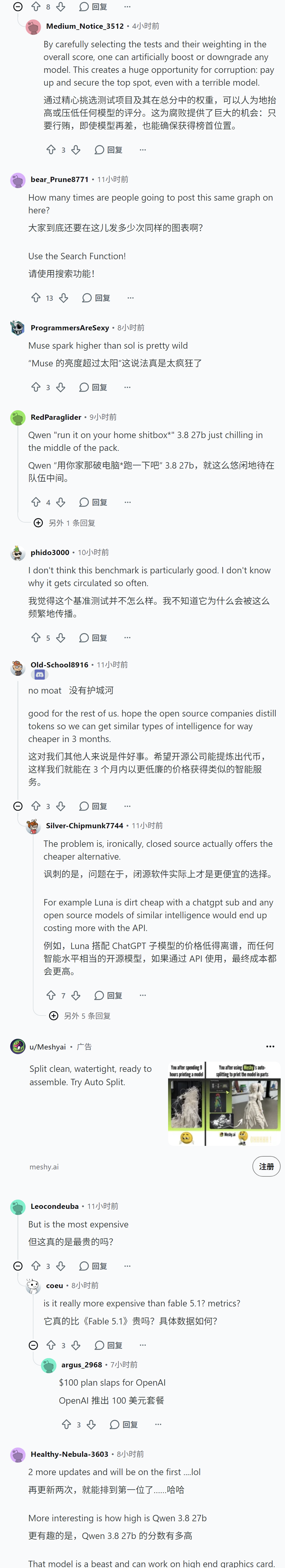Image resolution: width=285 pixels, height=1568 pixels.
Task: Collapse the topmost comment thread
Action: 18,7
